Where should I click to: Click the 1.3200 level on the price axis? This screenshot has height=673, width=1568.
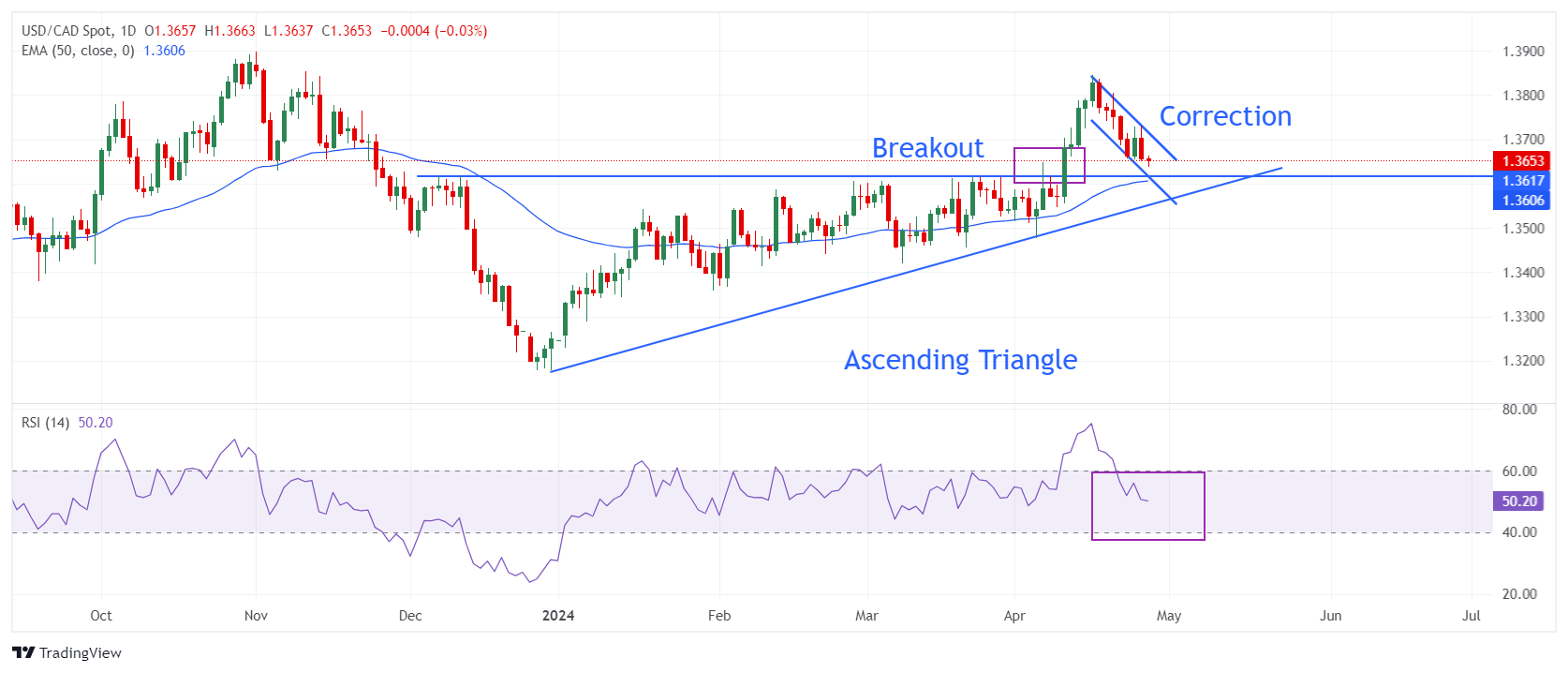tap(1523, 361)
